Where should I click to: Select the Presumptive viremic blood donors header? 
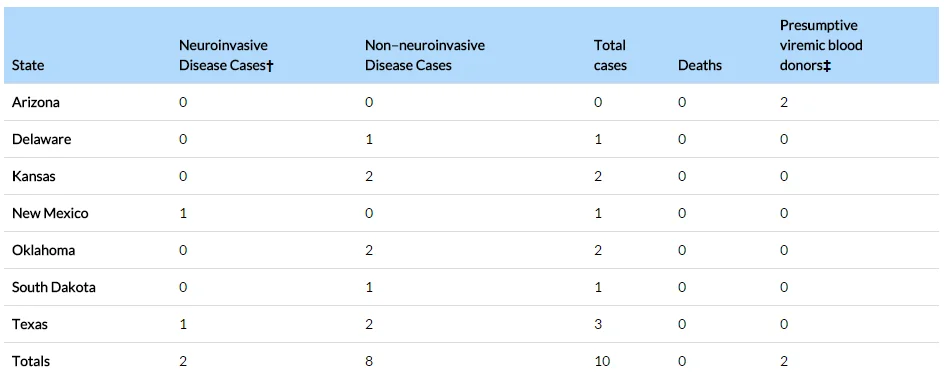click(x=821, y=46)
